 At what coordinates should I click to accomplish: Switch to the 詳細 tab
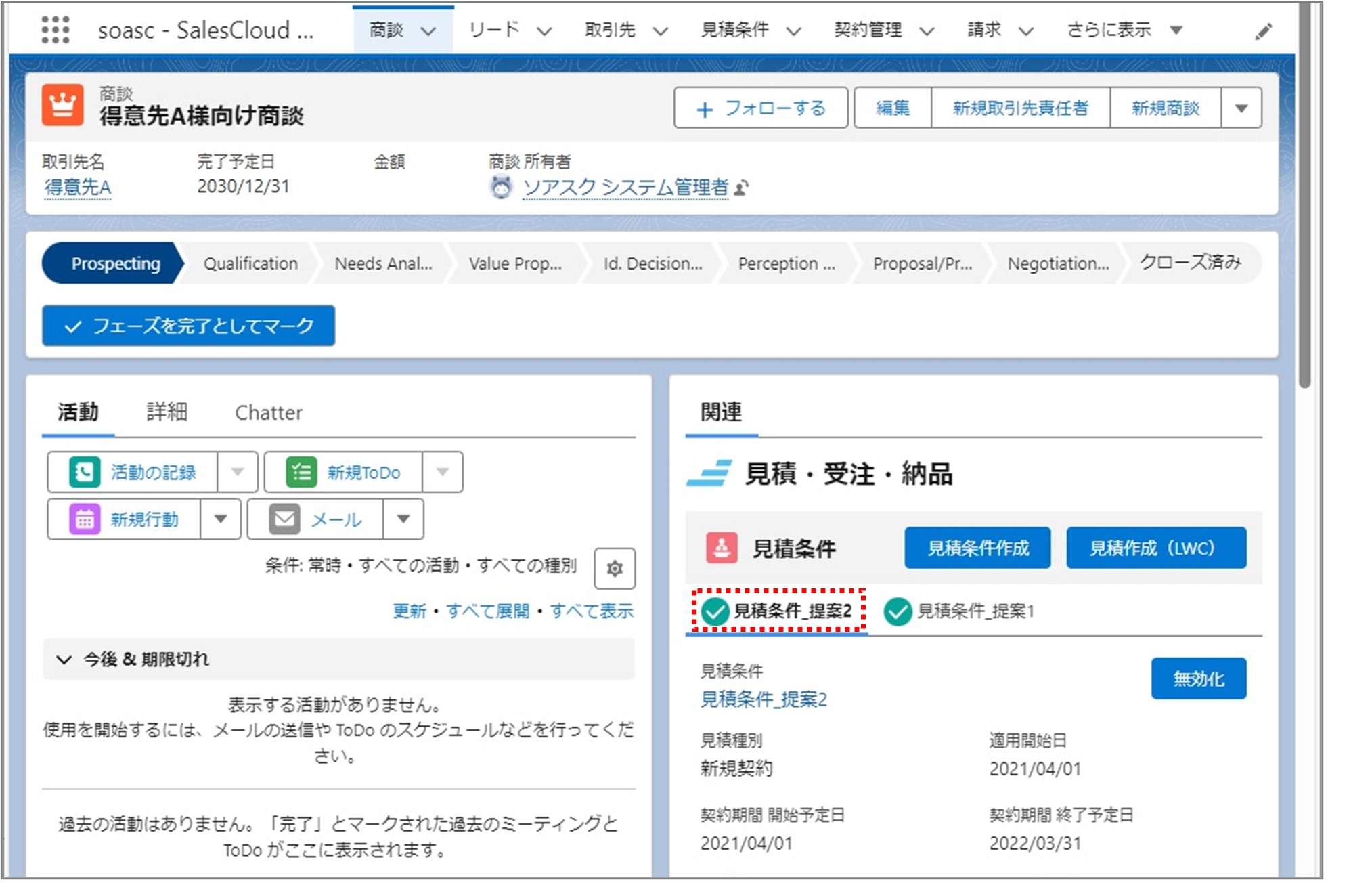click(167, 412)
